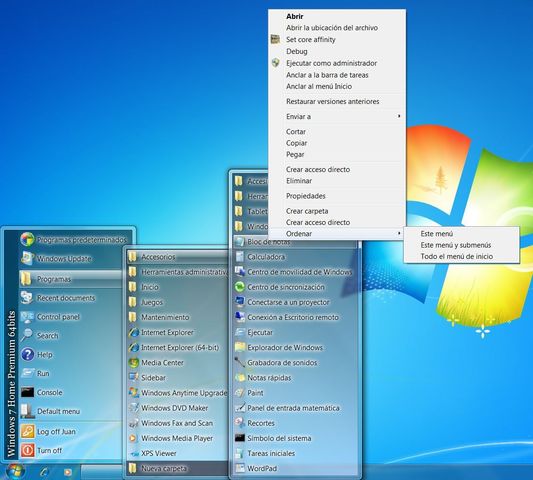
Task: Select Todo el menú de inicio
Action: pyautogui.click(x=462, y=256)
